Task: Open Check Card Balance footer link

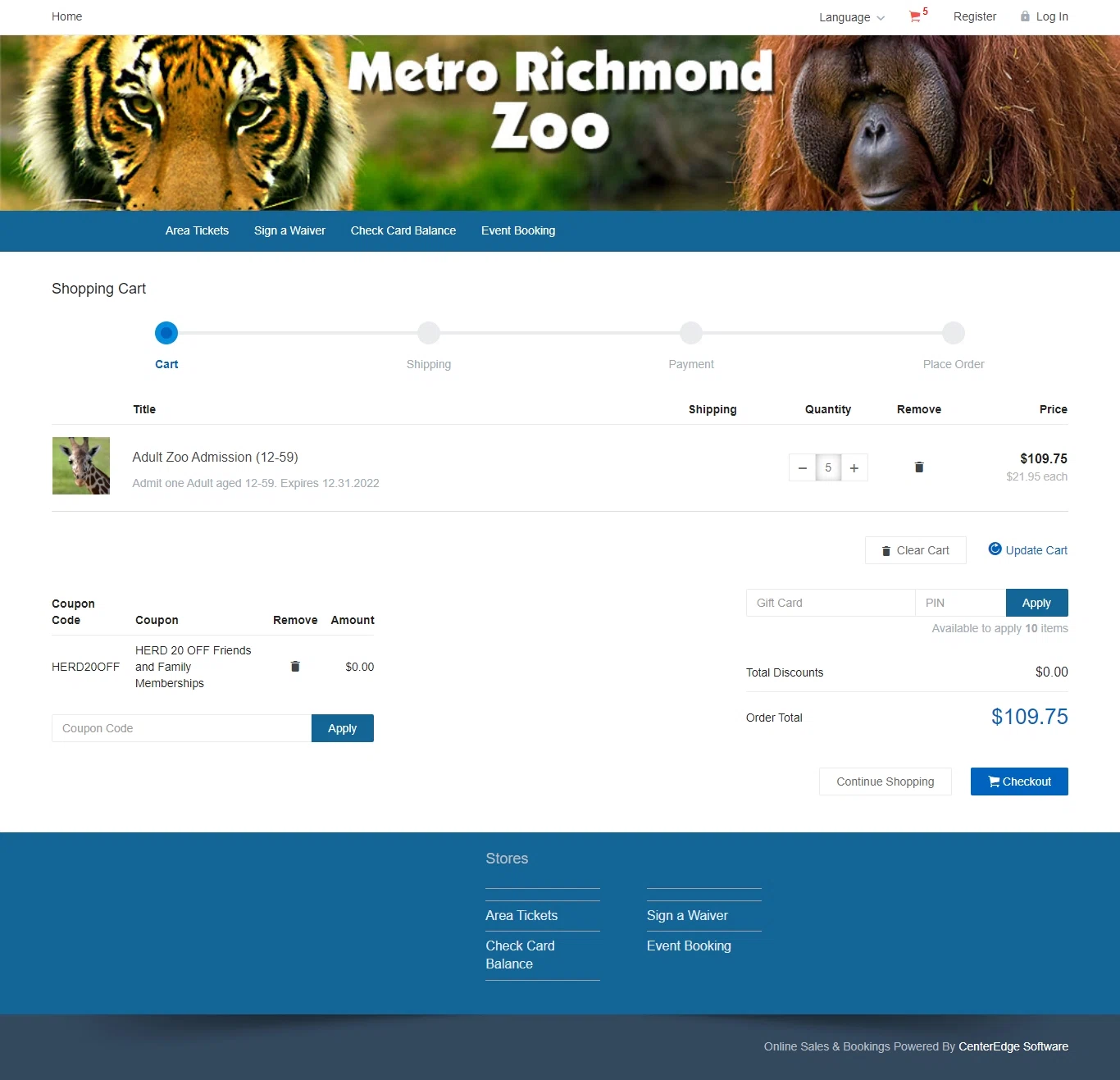Action: tap(521, 955)
